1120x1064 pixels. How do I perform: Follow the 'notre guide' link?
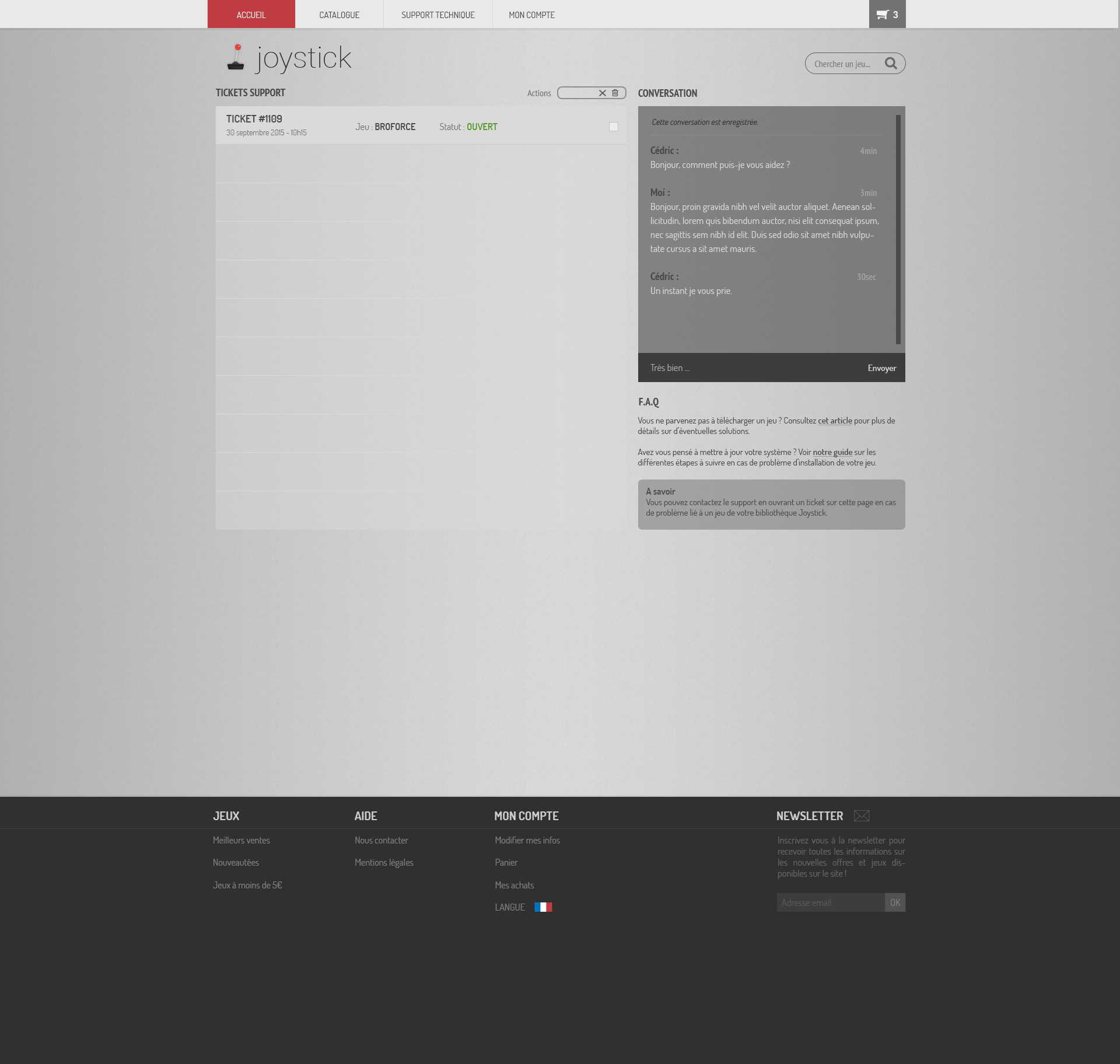(x=832, y=452)
